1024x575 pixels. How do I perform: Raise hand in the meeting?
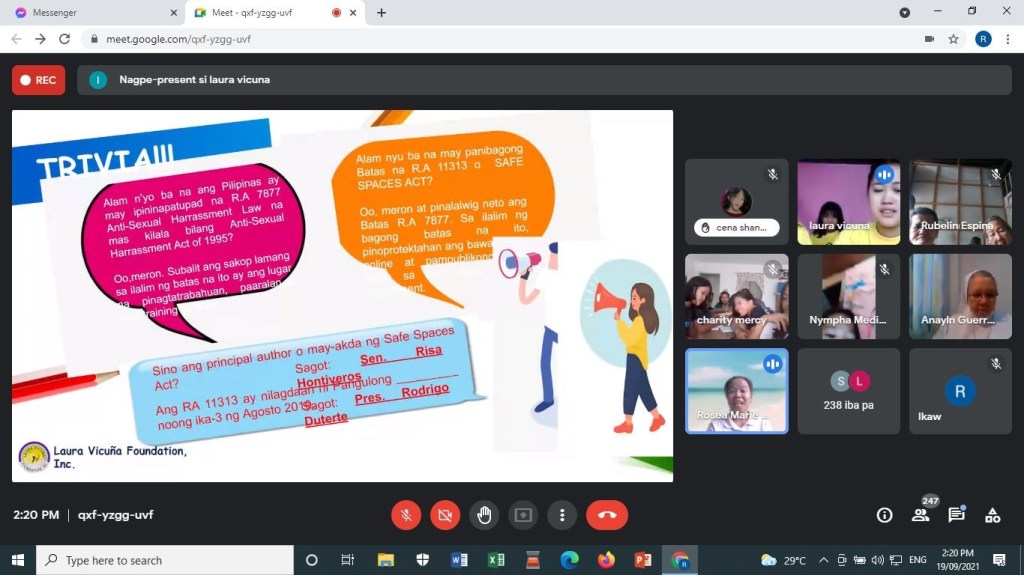pyautogui.click(x=484, y=515)
